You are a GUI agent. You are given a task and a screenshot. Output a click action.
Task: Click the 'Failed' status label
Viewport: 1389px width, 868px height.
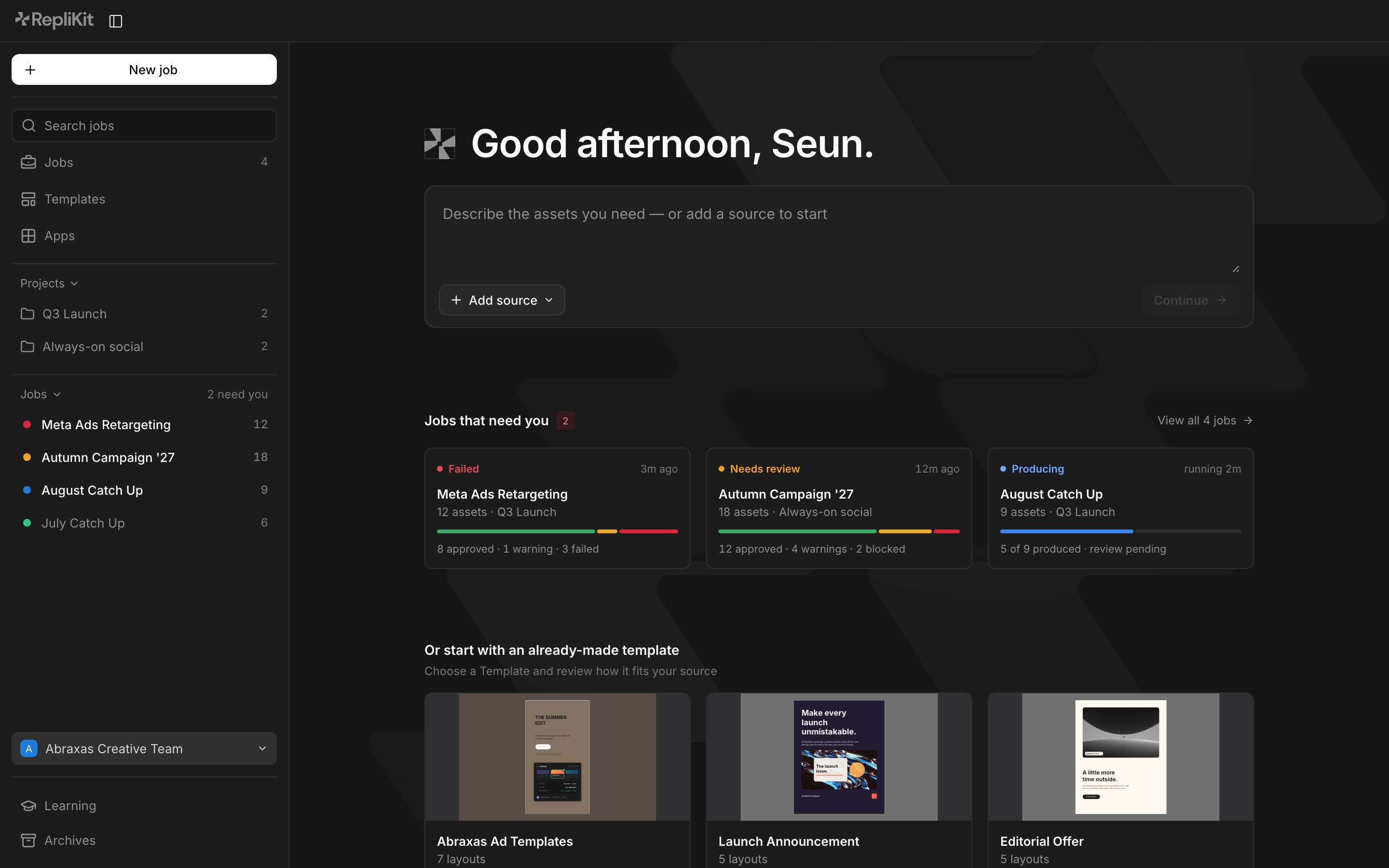coord(463,469)
